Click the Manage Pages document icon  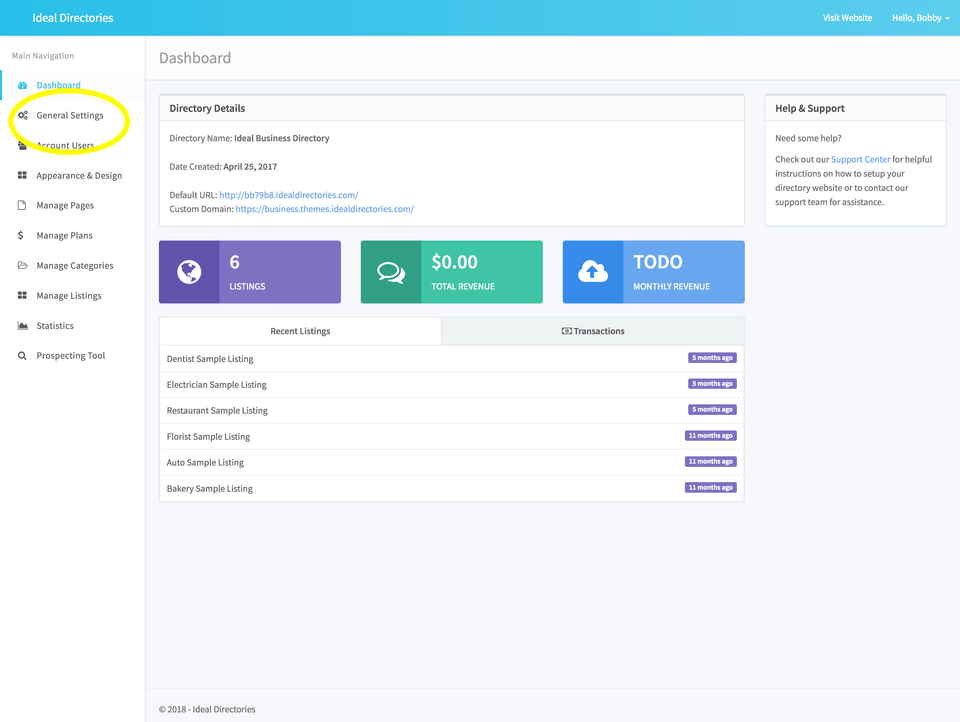22,206
